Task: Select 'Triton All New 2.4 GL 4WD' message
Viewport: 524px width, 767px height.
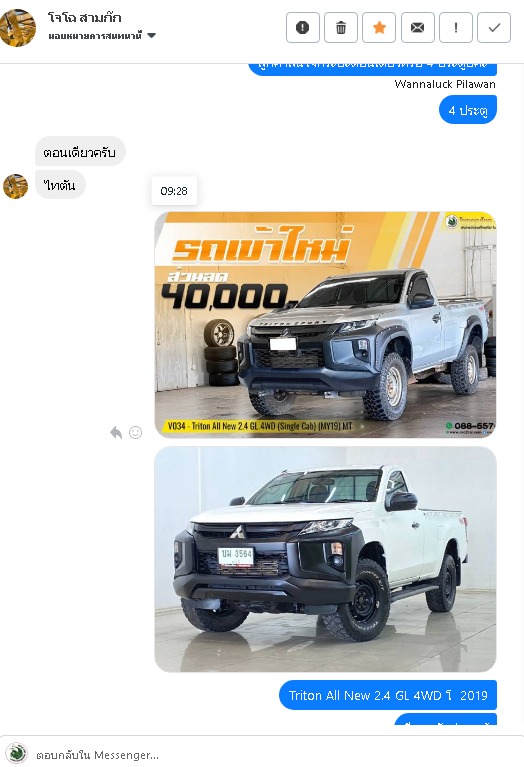Action: tap(388, 695)
